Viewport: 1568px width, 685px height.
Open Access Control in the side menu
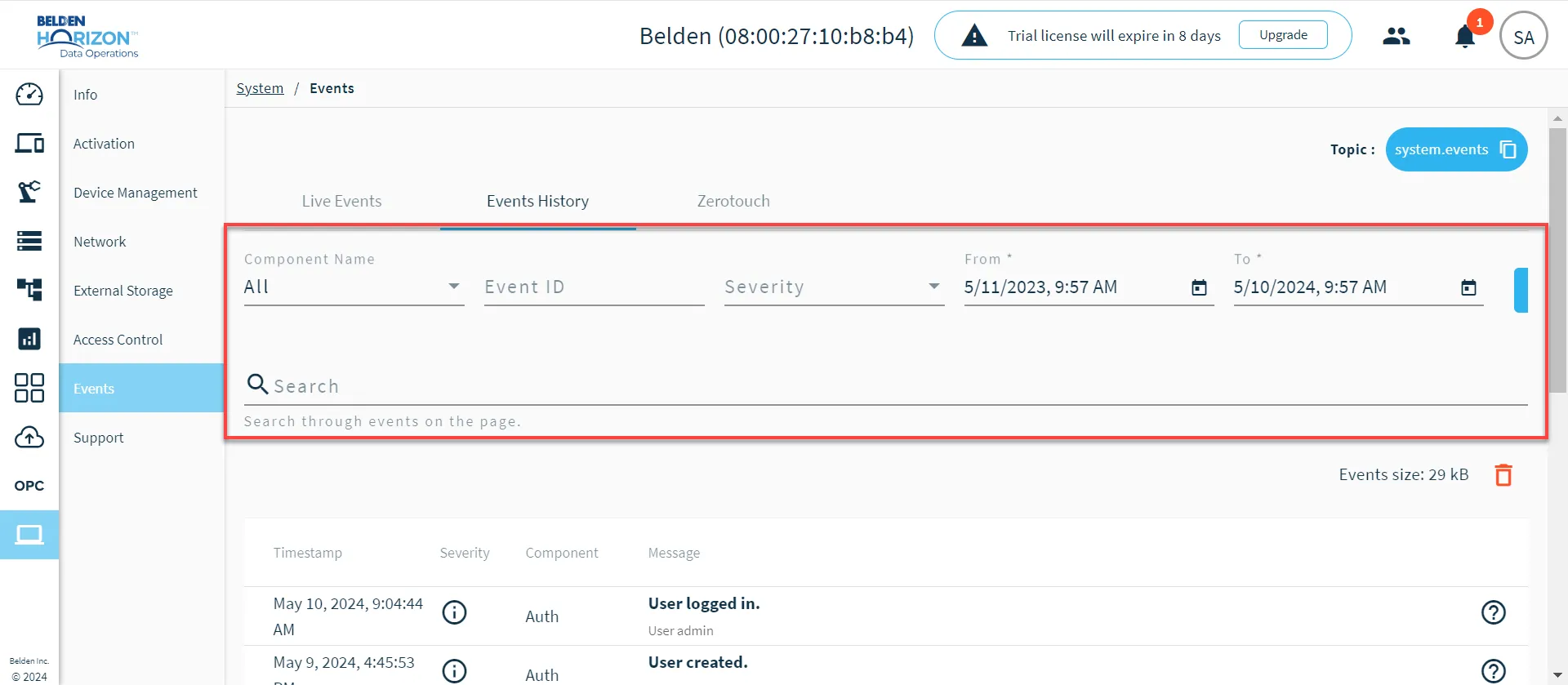coord(141,340)
